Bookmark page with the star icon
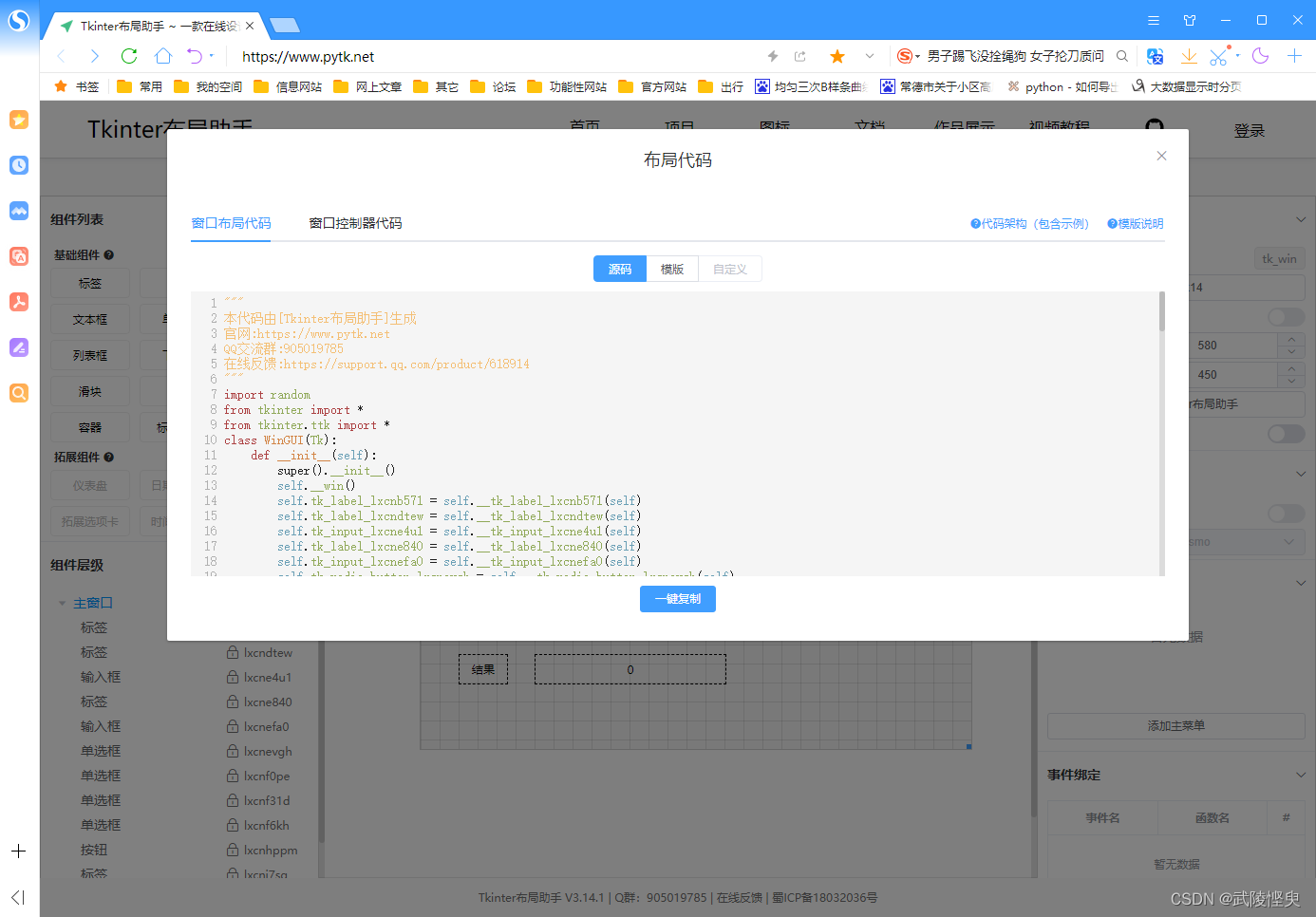The width and height of the screenshot is (1316, 917). (837, 56)
